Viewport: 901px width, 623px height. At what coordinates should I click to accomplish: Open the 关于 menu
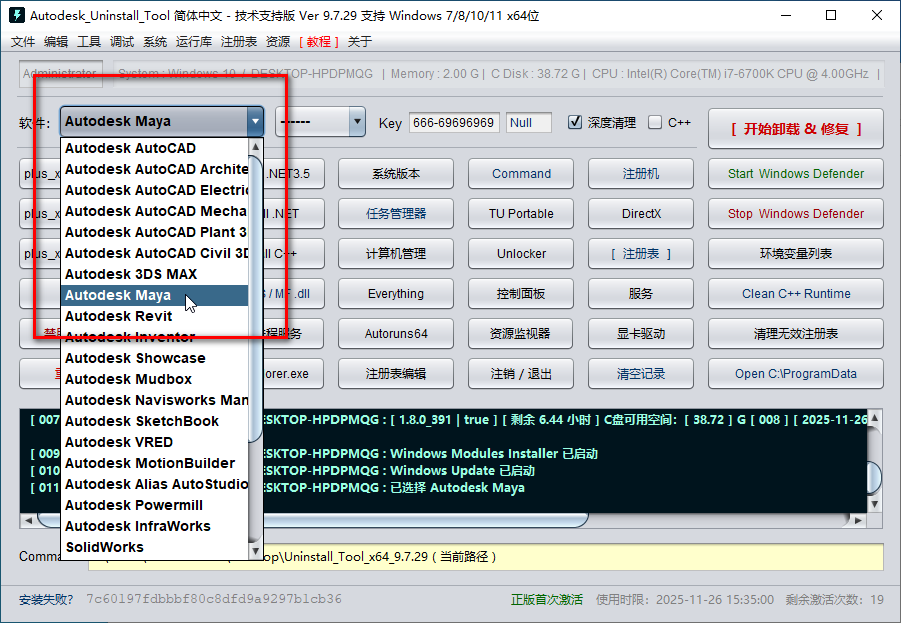360,41
